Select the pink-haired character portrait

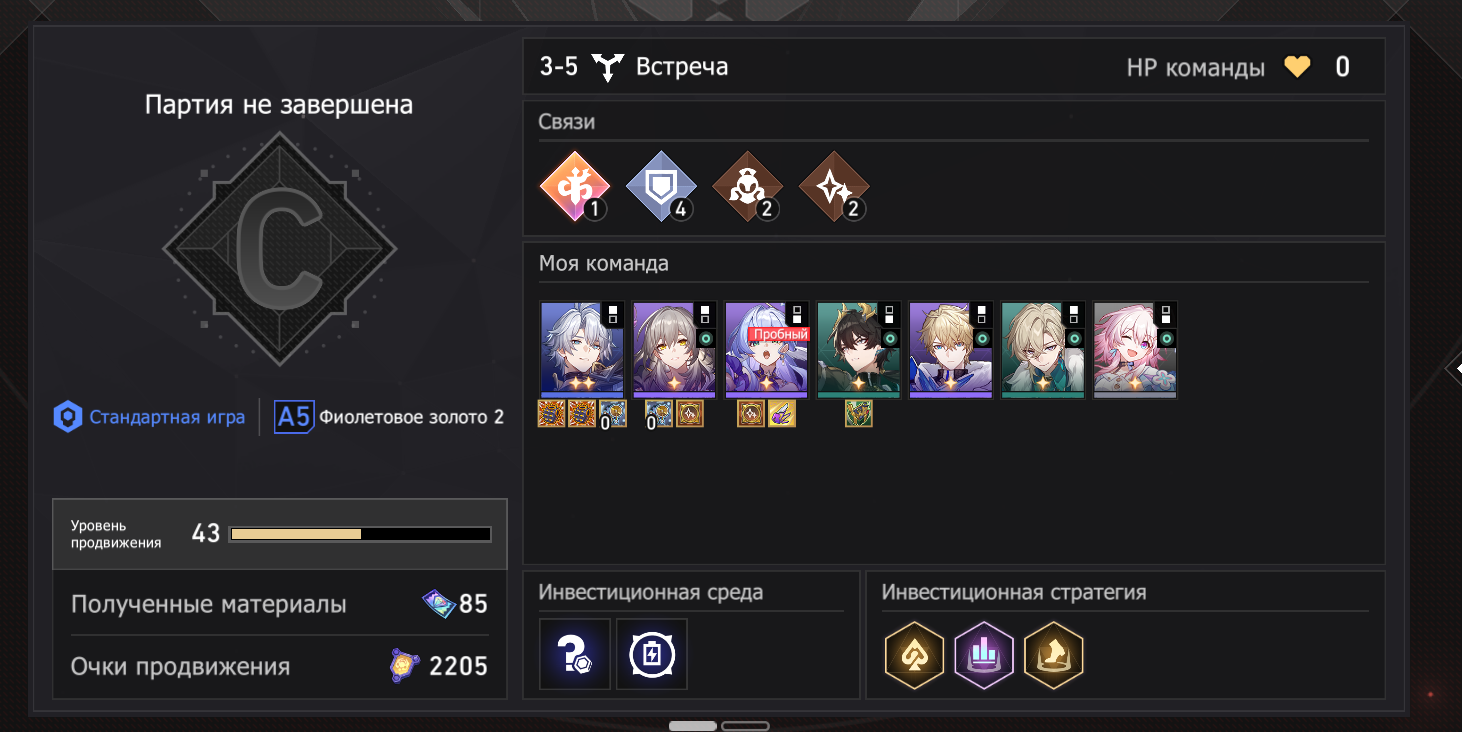point(1135,350)
